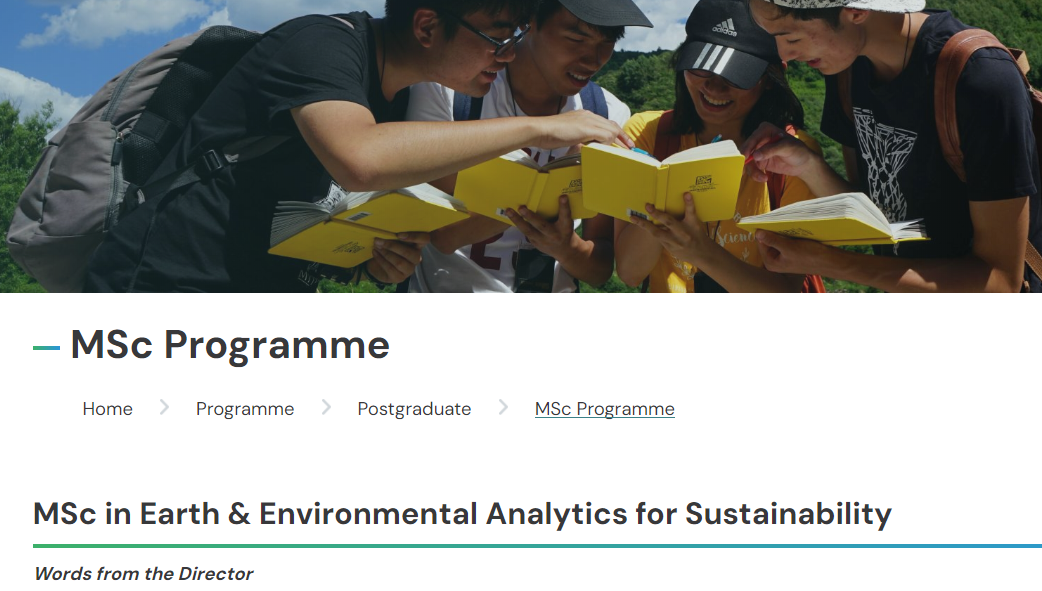Screen dimensions: 1042x591
Task: Select the Words from the Director subheading
Action: (143, 574)
